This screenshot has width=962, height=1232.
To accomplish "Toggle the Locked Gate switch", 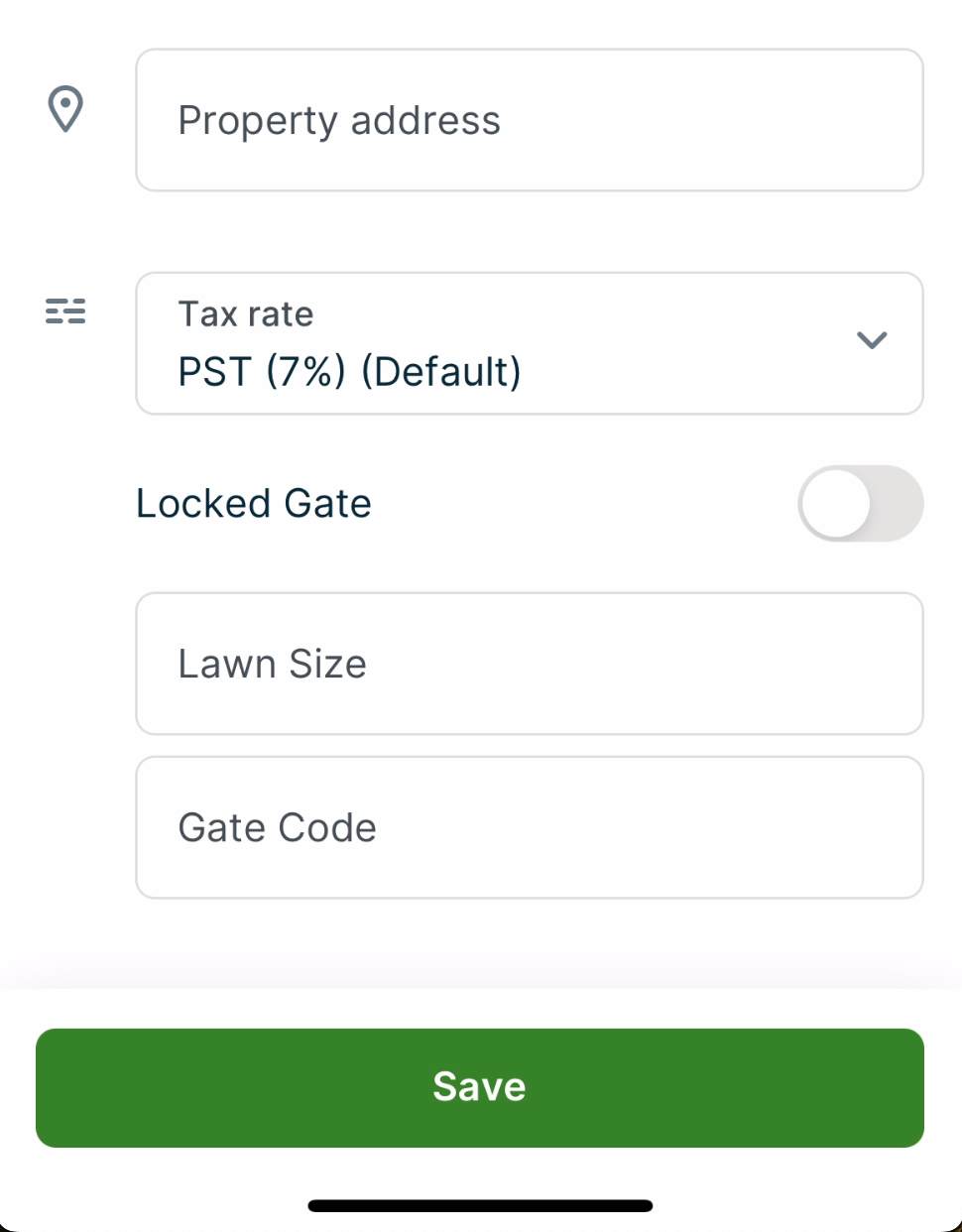I will coord(860,504).
